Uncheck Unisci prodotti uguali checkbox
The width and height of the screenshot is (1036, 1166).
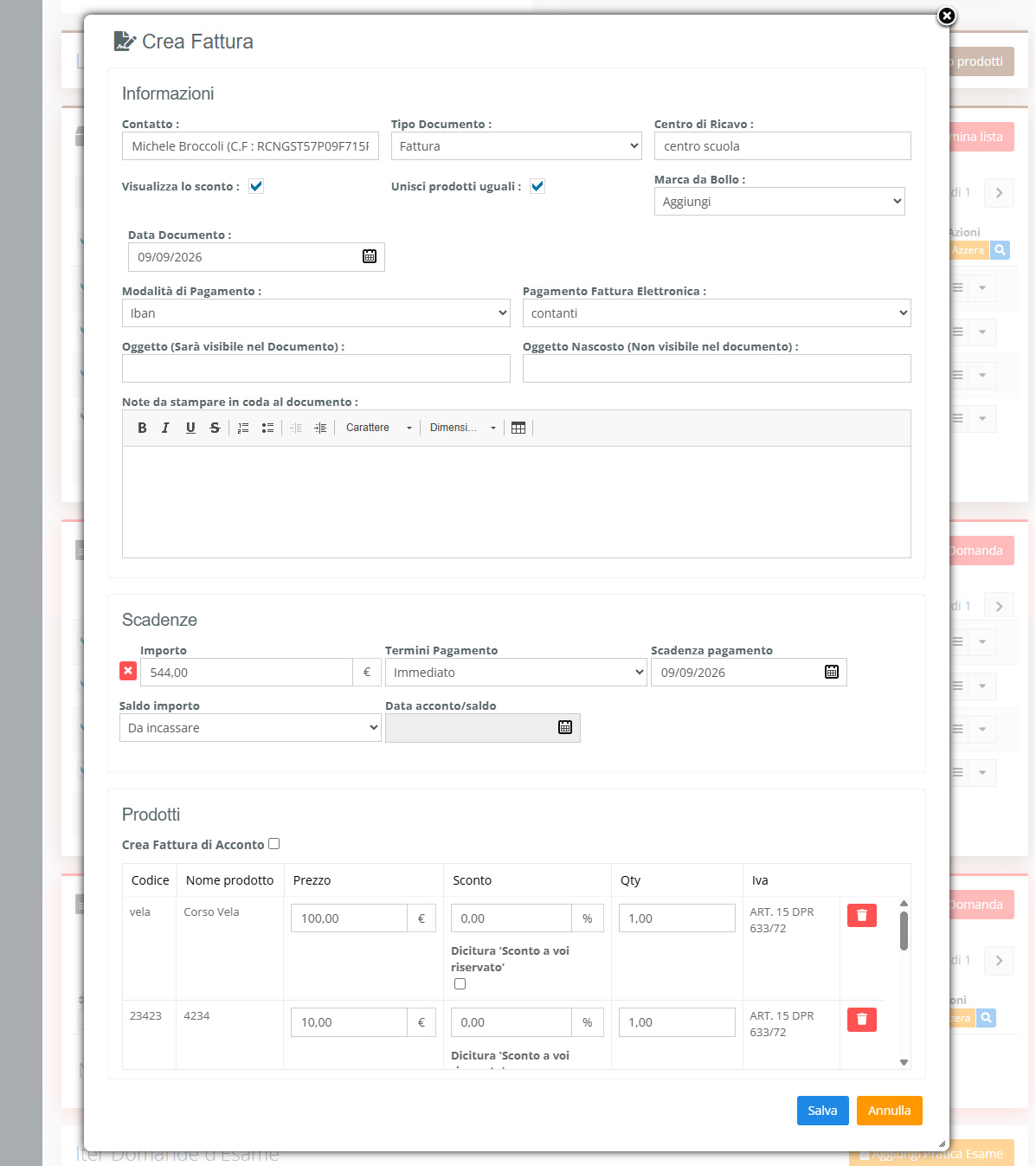pyautogui.click(x=537, y=186)
